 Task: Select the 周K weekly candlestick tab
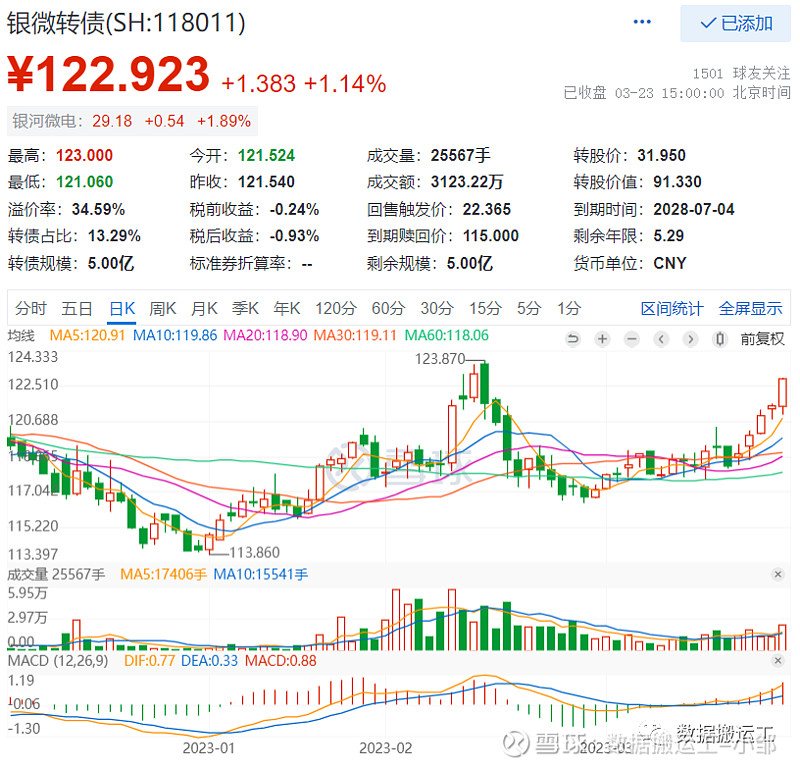point(163,308)
